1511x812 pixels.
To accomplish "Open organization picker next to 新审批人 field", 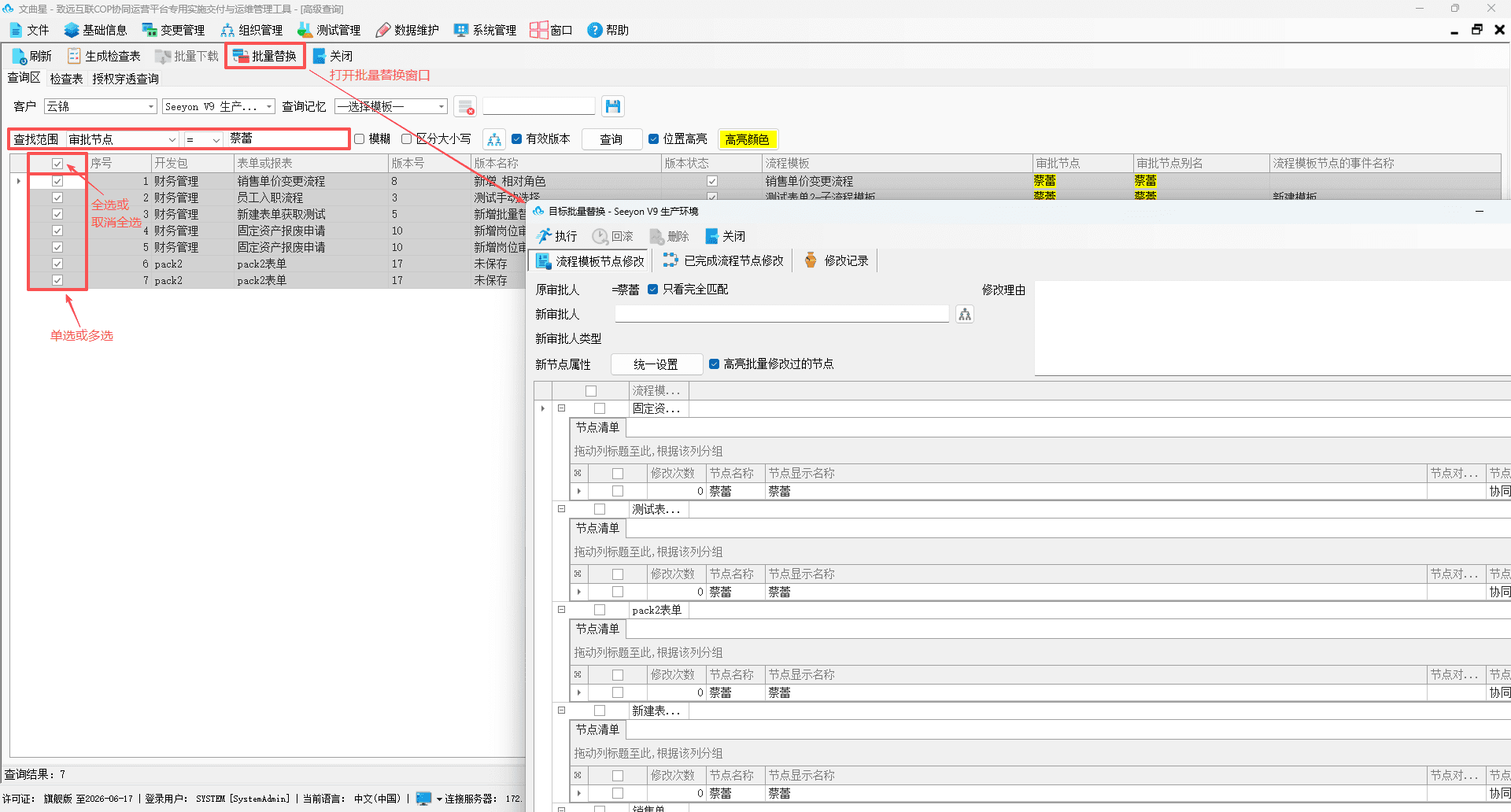I will coord(965,314).
